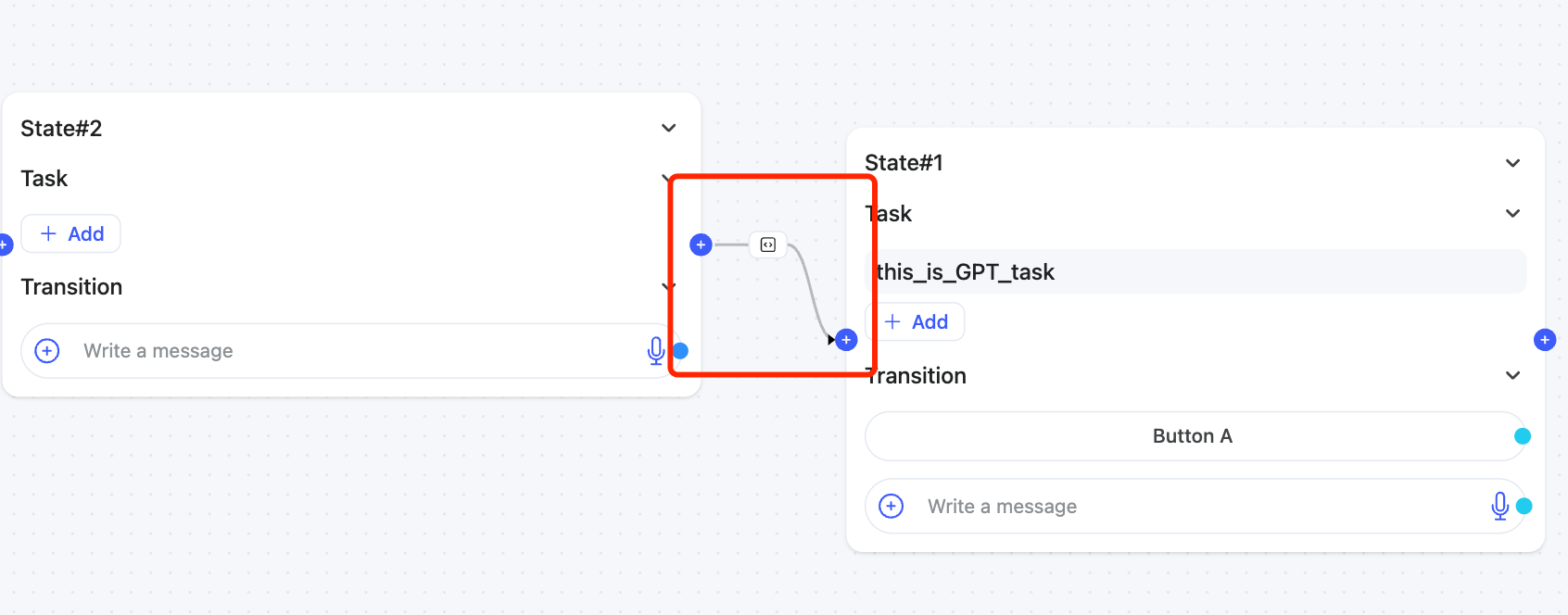Click the plus connector where the edge leaves State#2
Screen dimensions: 1568x615
click(701, 245)
